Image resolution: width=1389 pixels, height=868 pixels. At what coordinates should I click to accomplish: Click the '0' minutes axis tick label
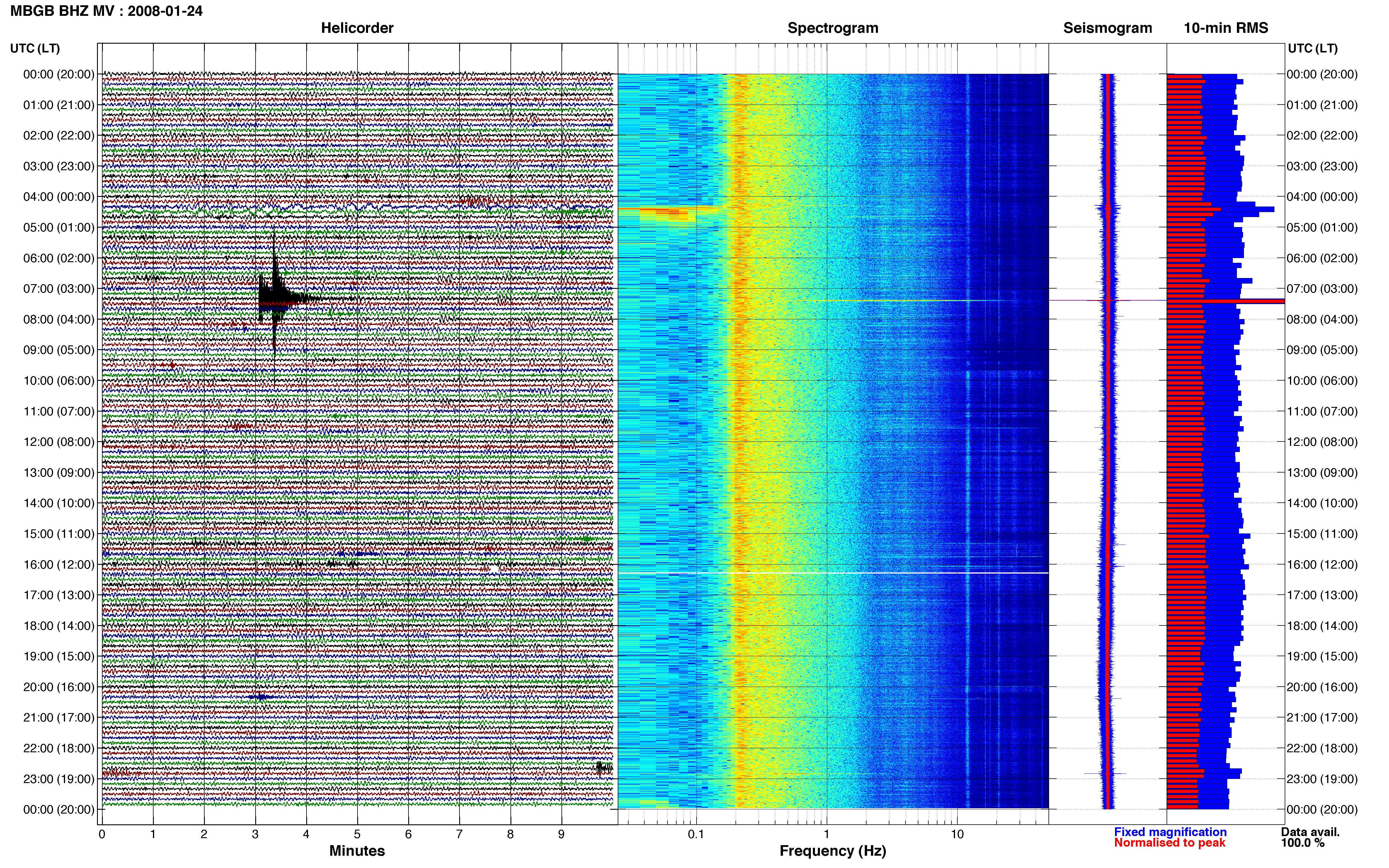[x=102, y=834]
